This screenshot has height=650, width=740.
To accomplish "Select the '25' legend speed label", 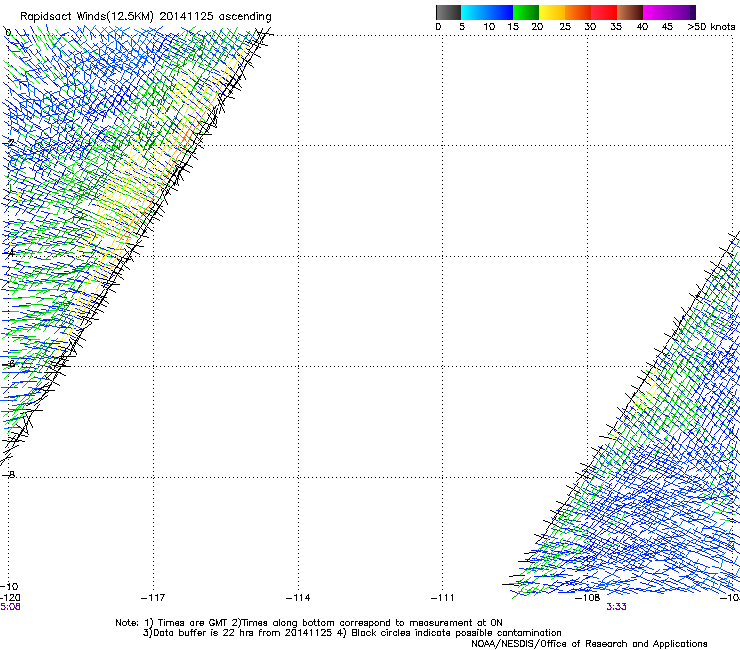I will click(565, 27).
